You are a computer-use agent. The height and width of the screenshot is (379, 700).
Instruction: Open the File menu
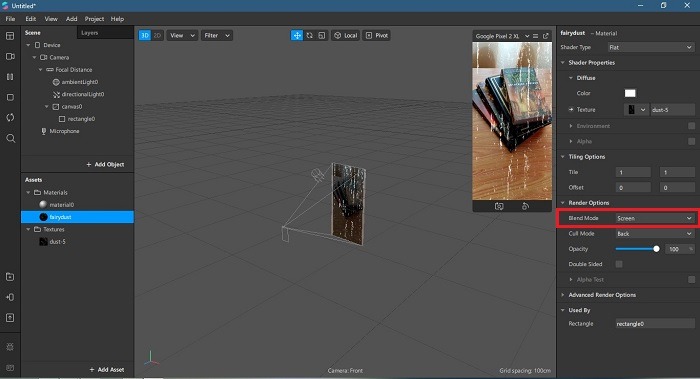10,19
